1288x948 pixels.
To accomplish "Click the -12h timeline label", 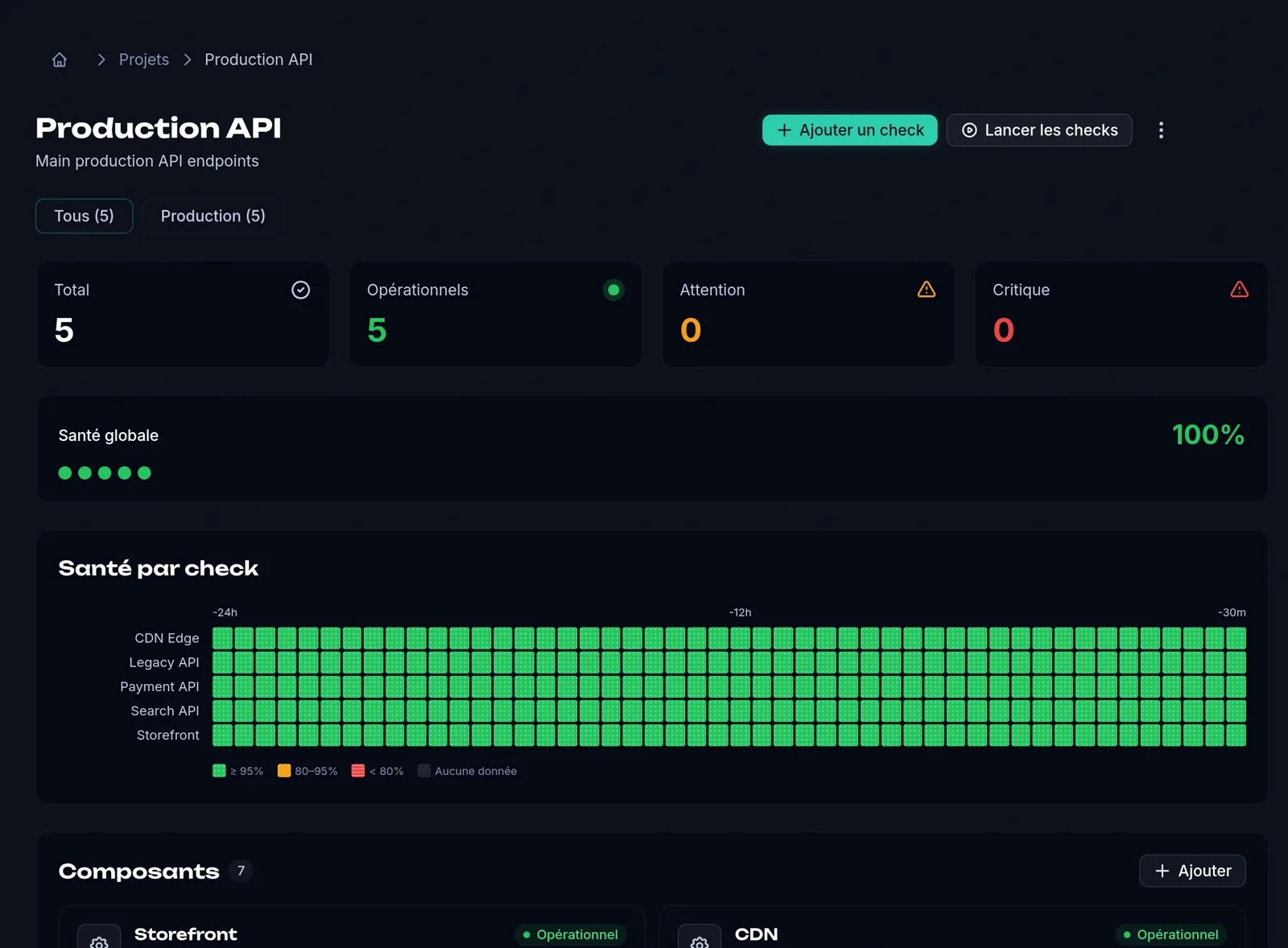I will point(740,612).
